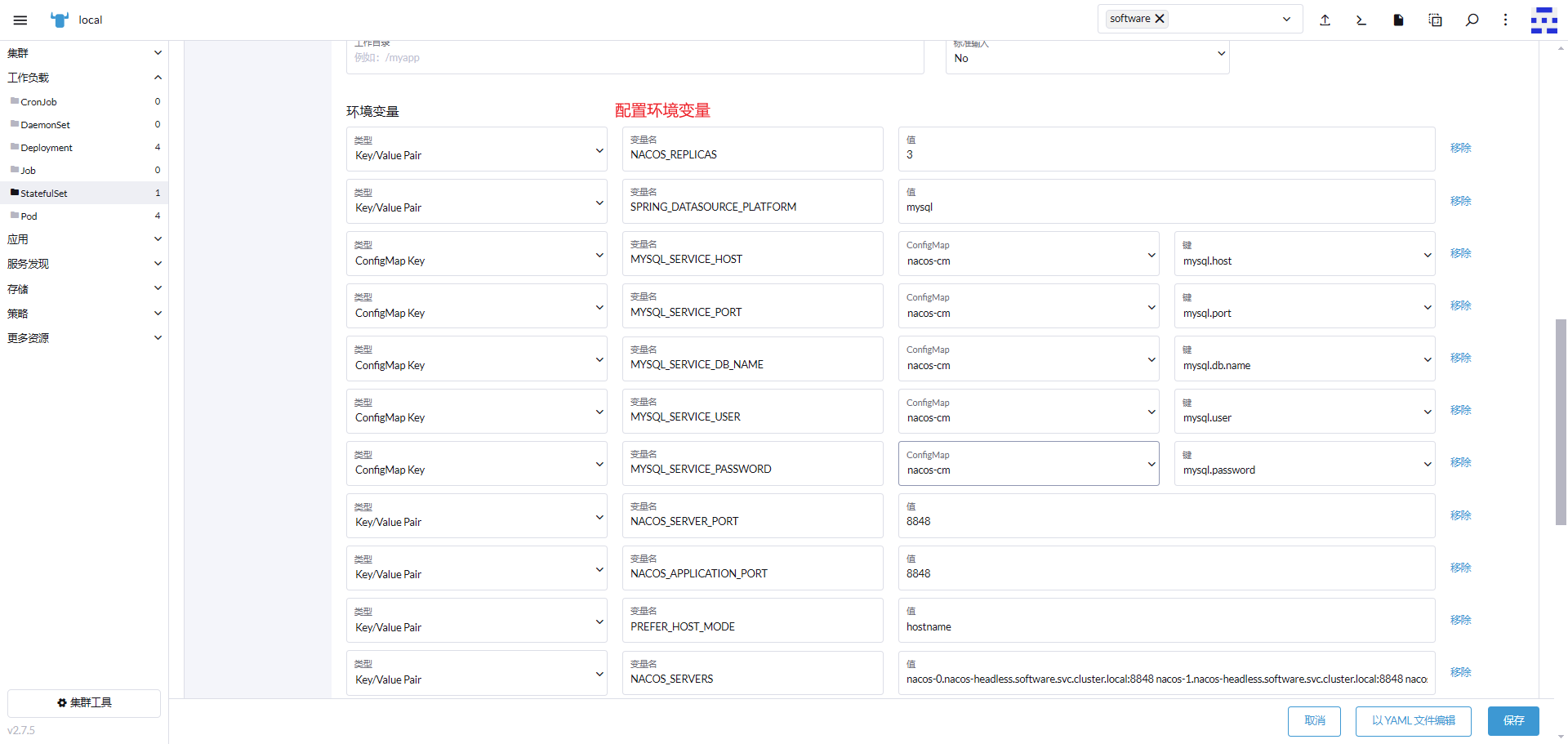Click the copy KubeConfig to clipboard icon
This screenshot has height=744, width=1568.
coord(1435,20)
